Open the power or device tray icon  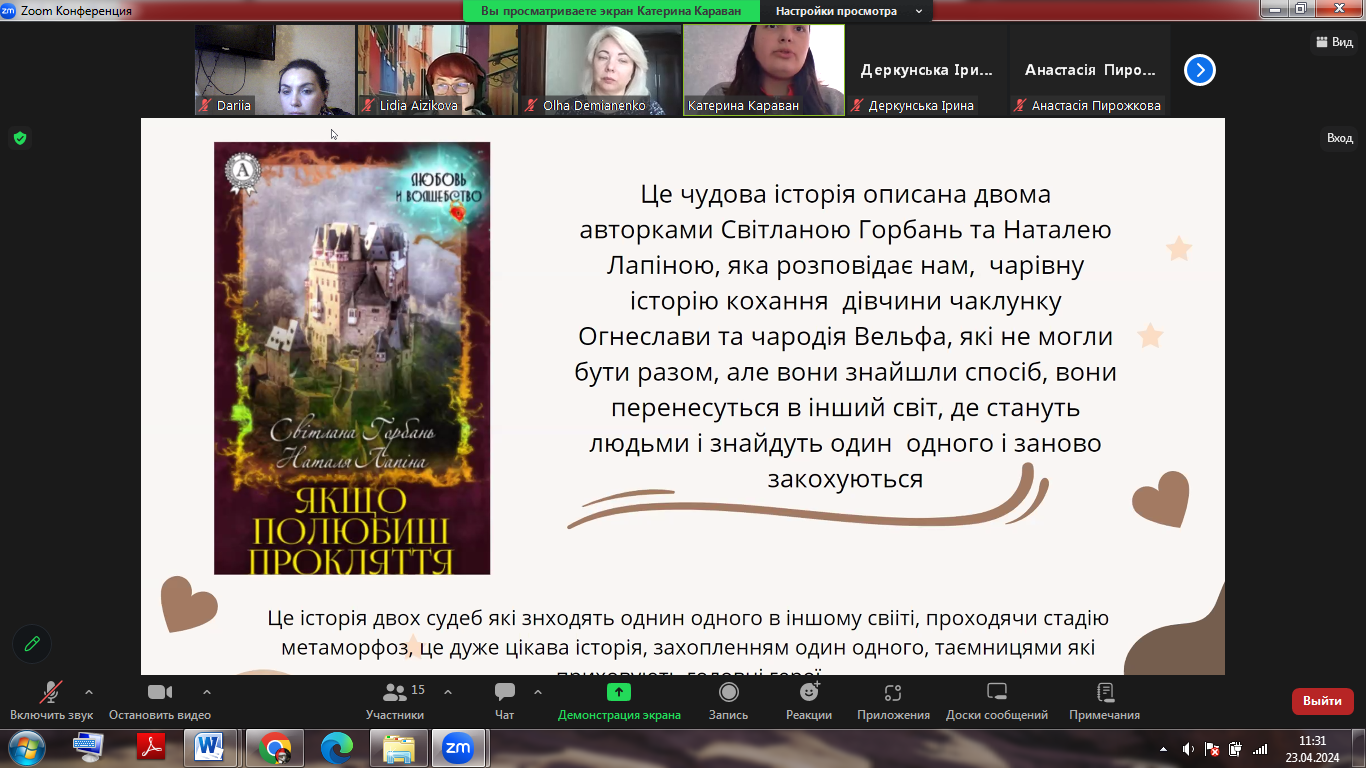1236,749
